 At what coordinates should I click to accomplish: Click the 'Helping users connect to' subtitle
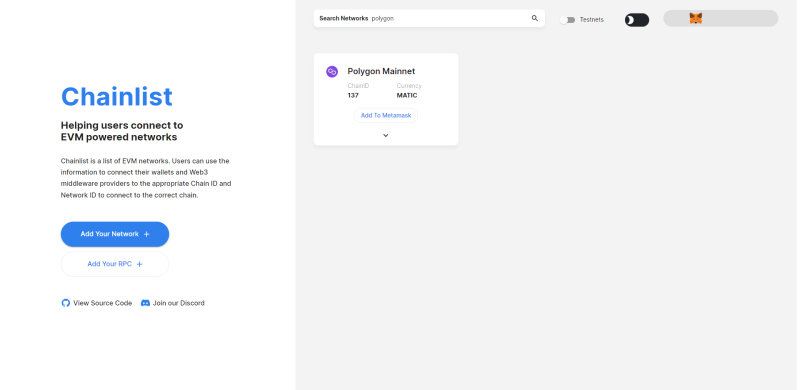pyautogui.click(x=122, y=125)
